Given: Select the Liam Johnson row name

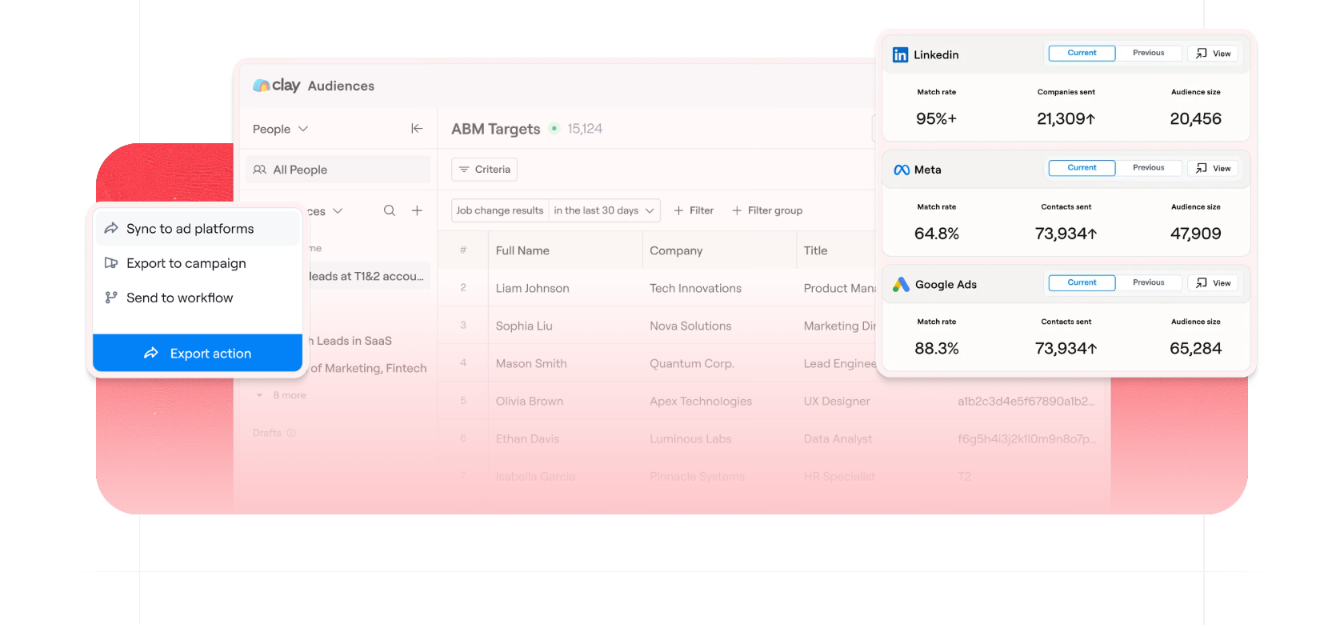Looking at the screenshot, I should click(x=532, y=288).
